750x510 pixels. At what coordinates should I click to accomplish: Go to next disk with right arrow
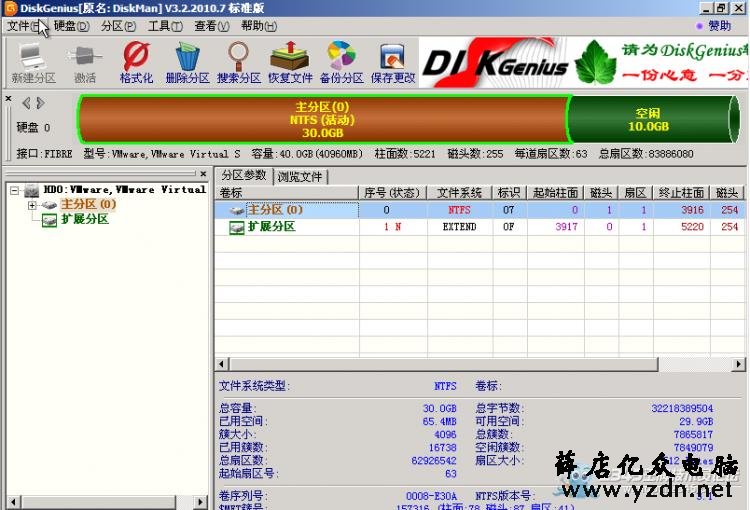[41, 103]
